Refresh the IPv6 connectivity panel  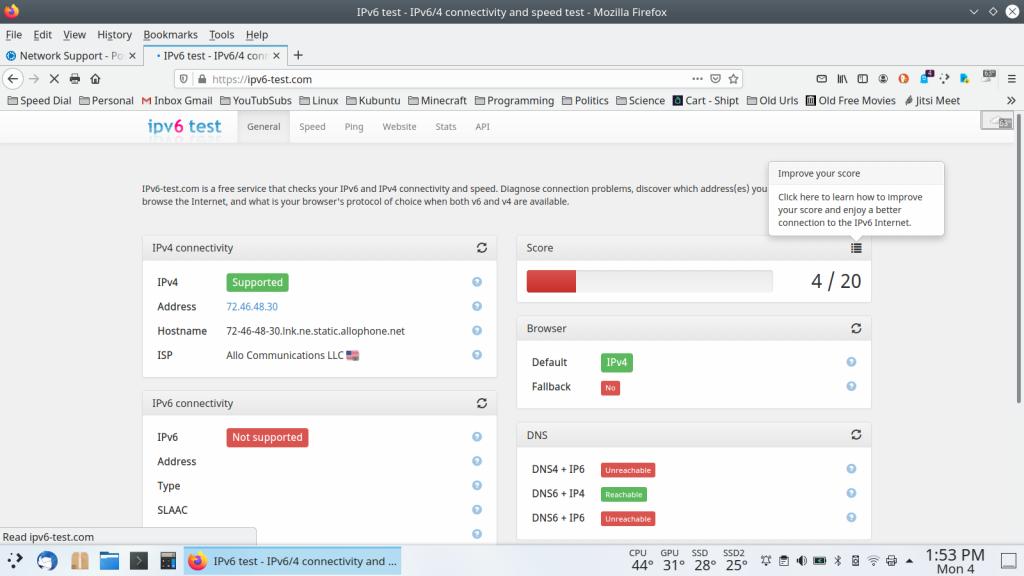pos(482,404)
